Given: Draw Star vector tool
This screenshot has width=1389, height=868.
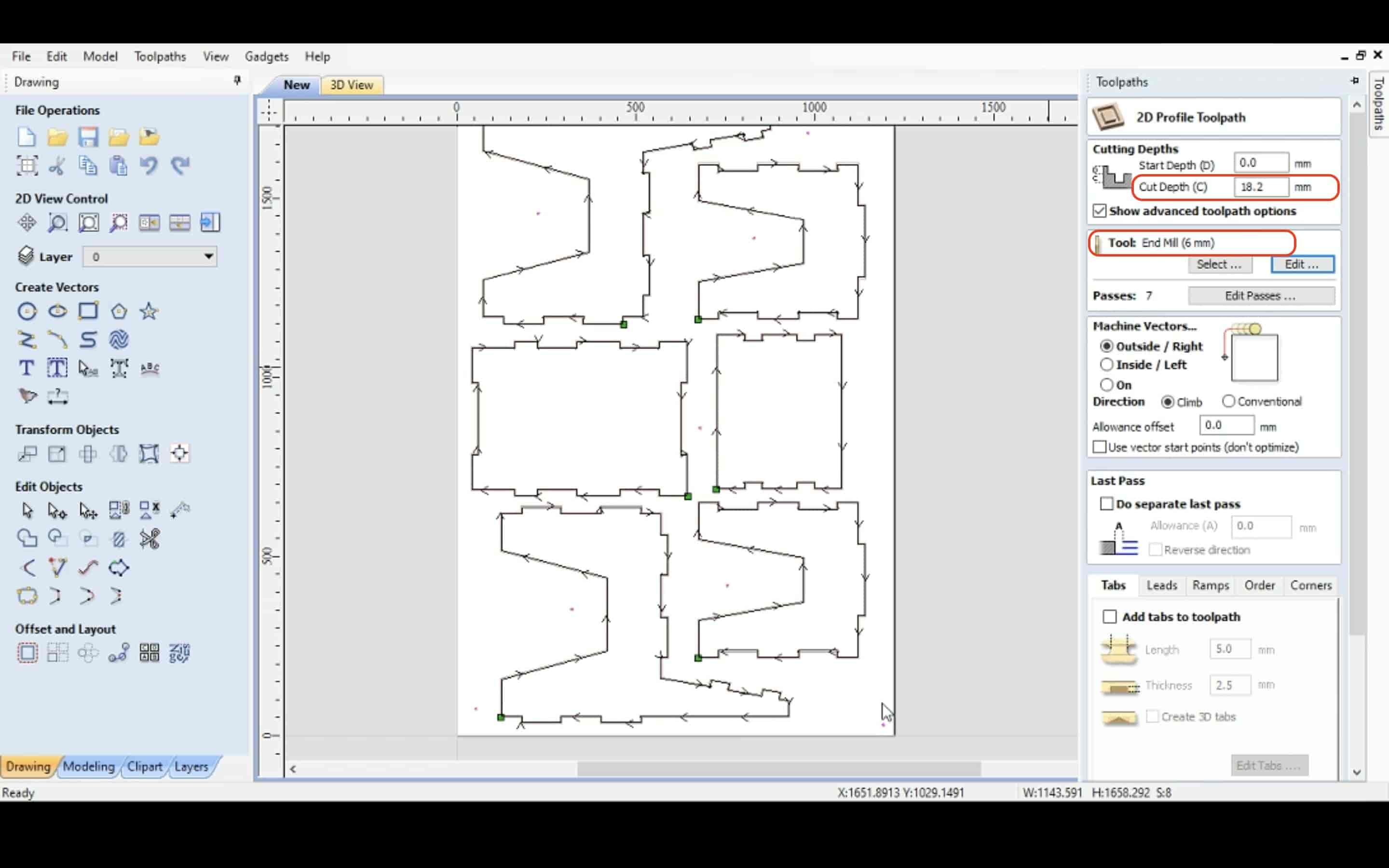Looking at the screenshot, I should 149,311.
